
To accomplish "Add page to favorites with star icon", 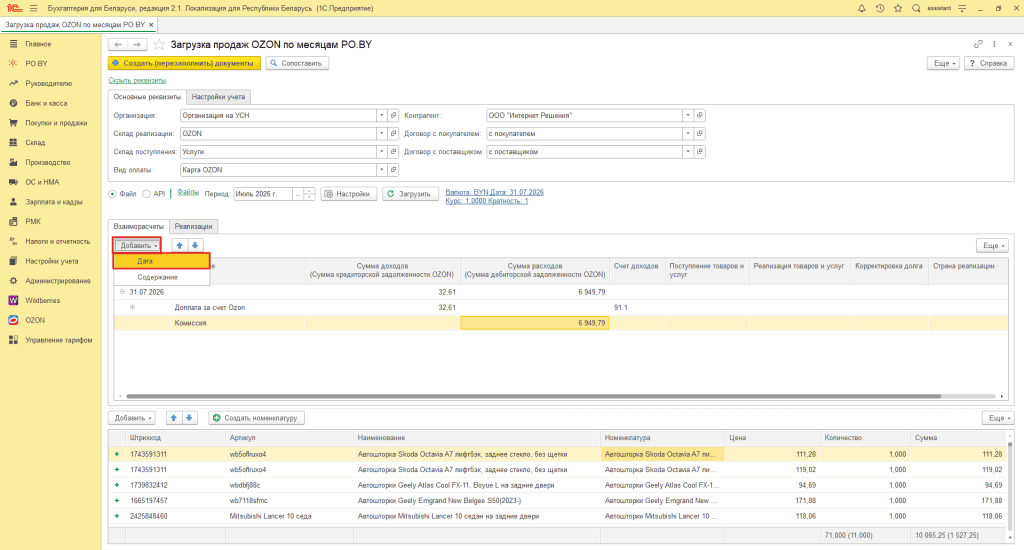I will click(x=159, y=44).
